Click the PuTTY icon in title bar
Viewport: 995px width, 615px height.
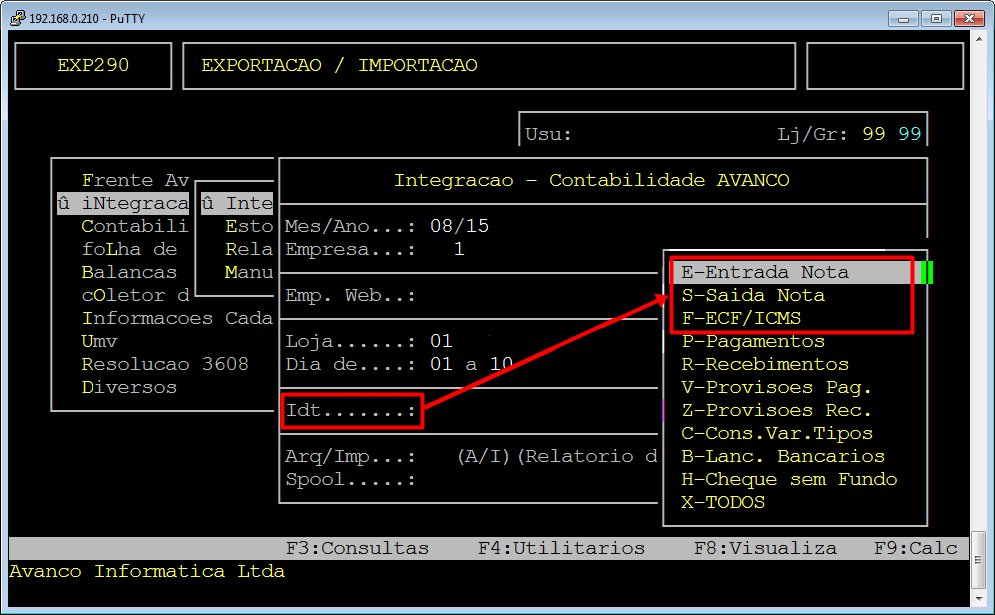(x=17, y=18)
